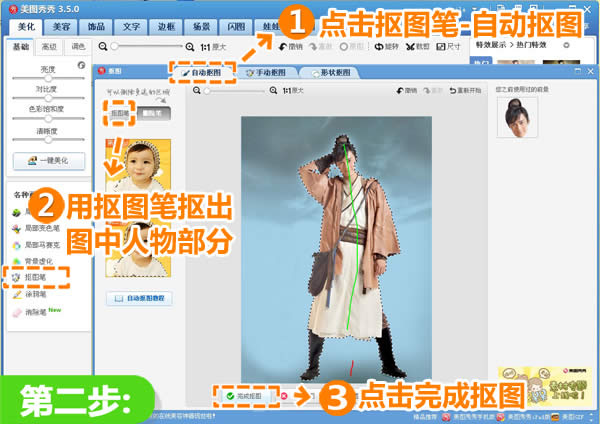Open the 美容 main tab
Image resolution: width=600 pixels, height=424 pixels.
click(x=61, y=26)
